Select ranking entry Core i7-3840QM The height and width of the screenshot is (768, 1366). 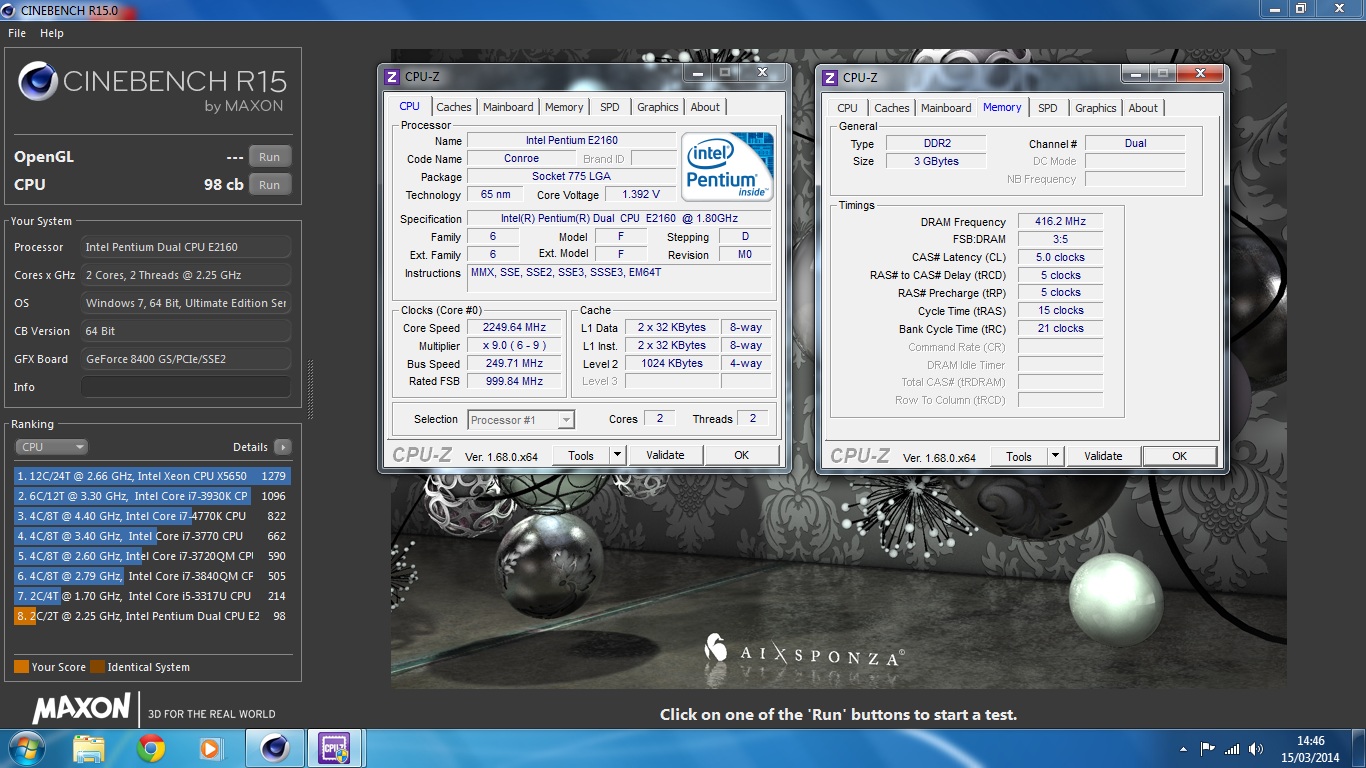(152, 576)
